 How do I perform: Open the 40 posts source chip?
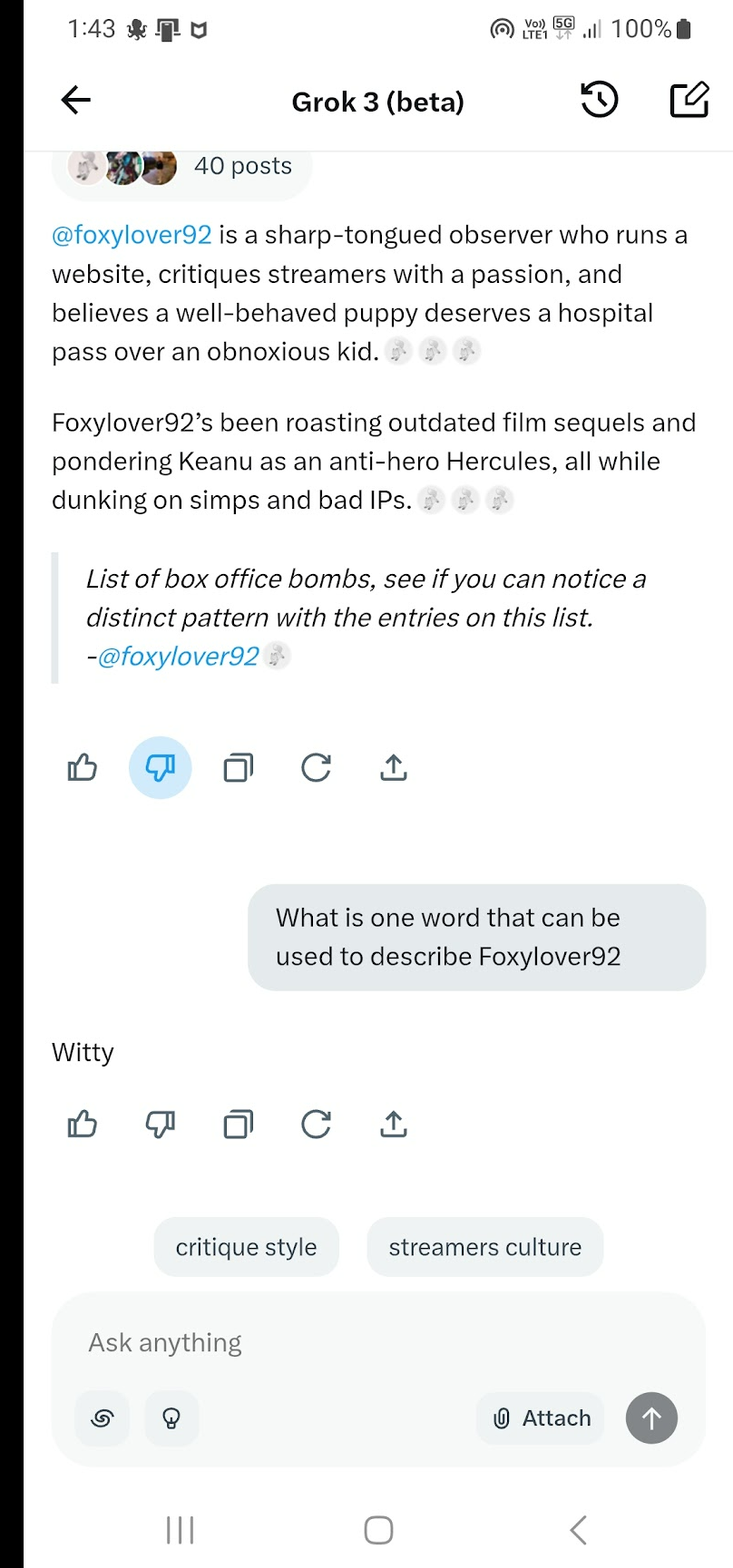[181, 167]
